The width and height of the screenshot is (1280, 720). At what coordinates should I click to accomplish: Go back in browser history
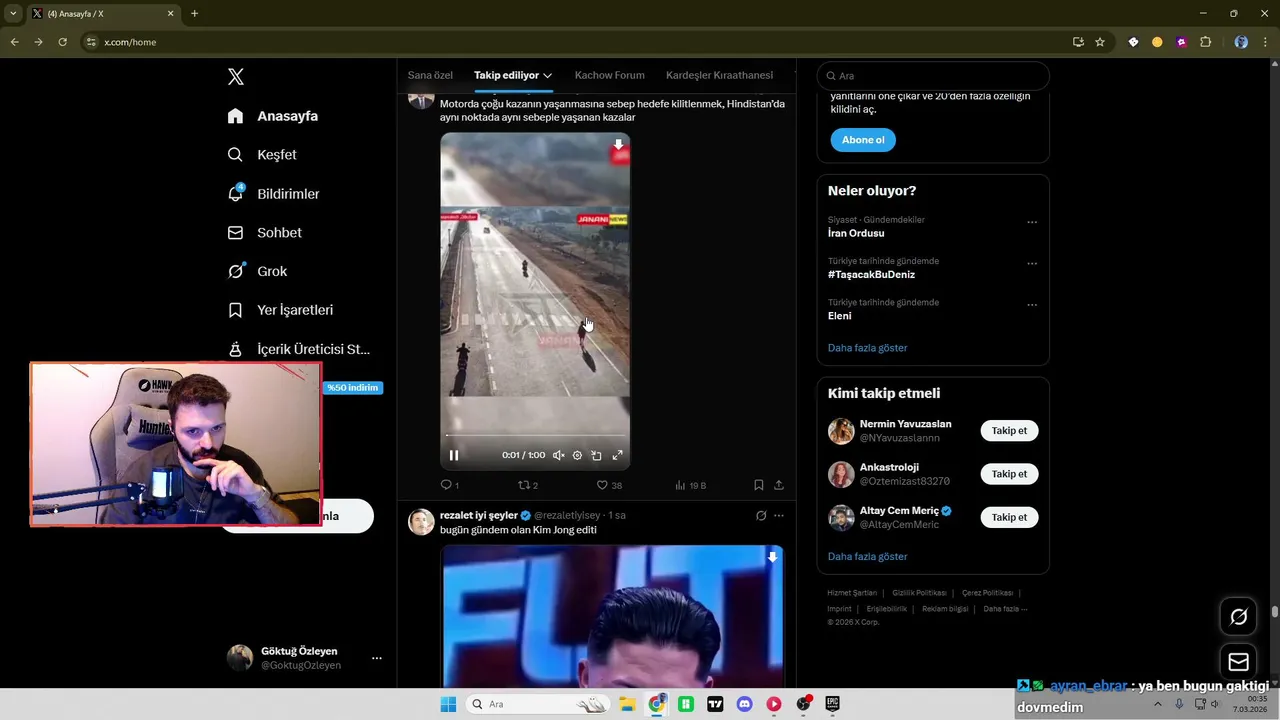click(14, 42)
